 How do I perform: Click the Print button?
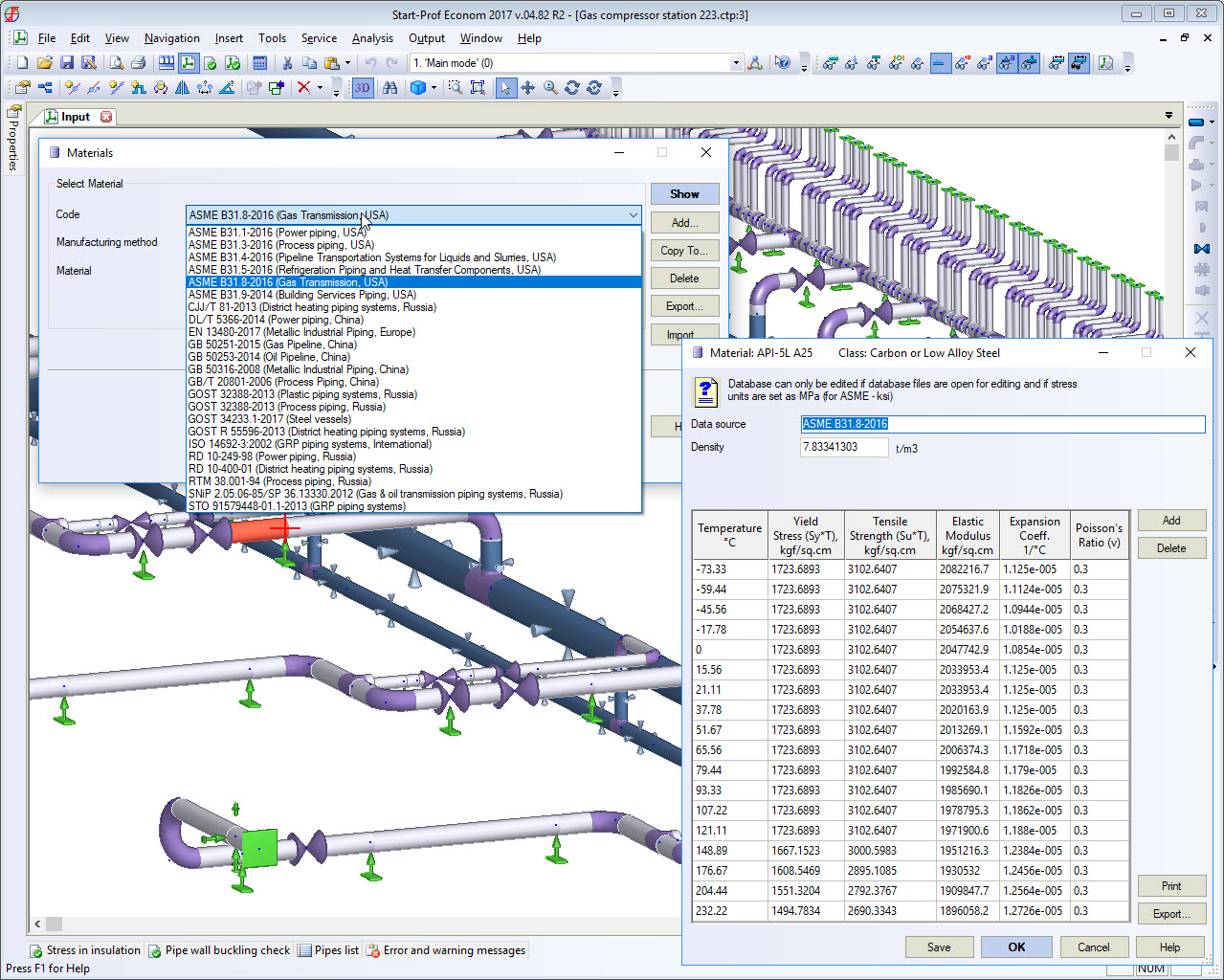click(x=1171, y=886)
